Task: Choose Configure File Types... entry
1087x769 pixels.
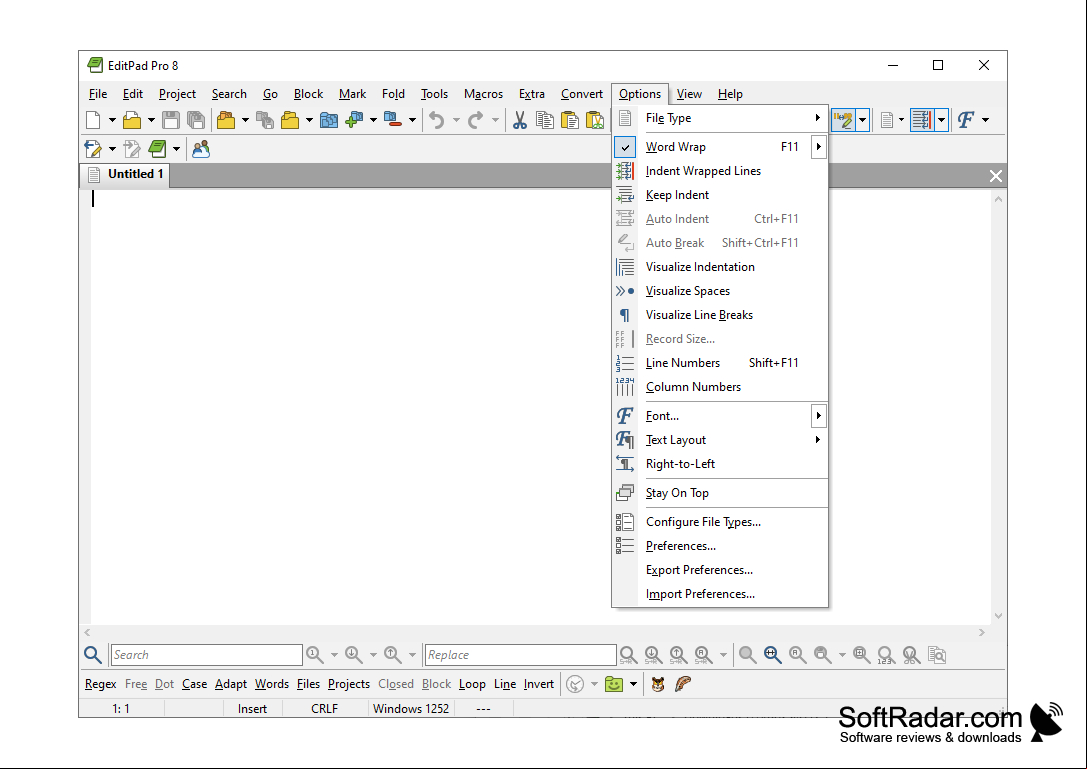Action: [720, 522]
